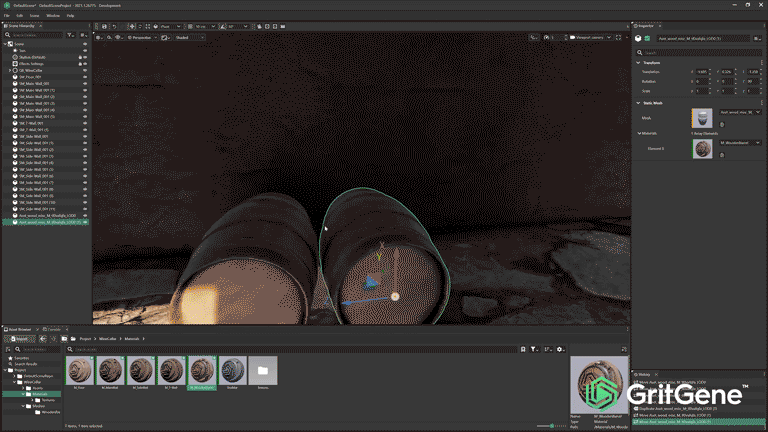Toggle the angle snapping icon in the toolbar

[x=223, y=26]
